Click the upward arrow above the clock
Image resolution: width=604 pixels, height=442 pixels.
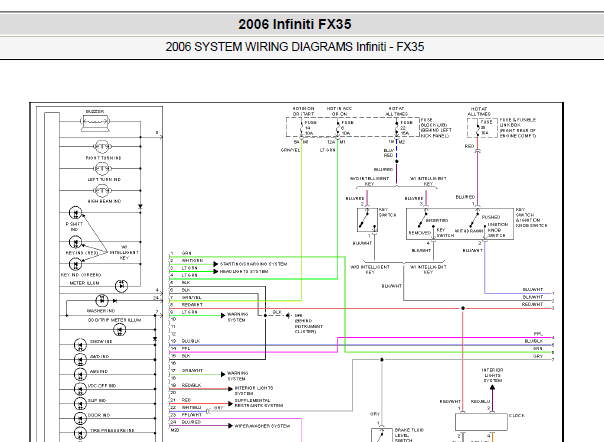point(492,387)
